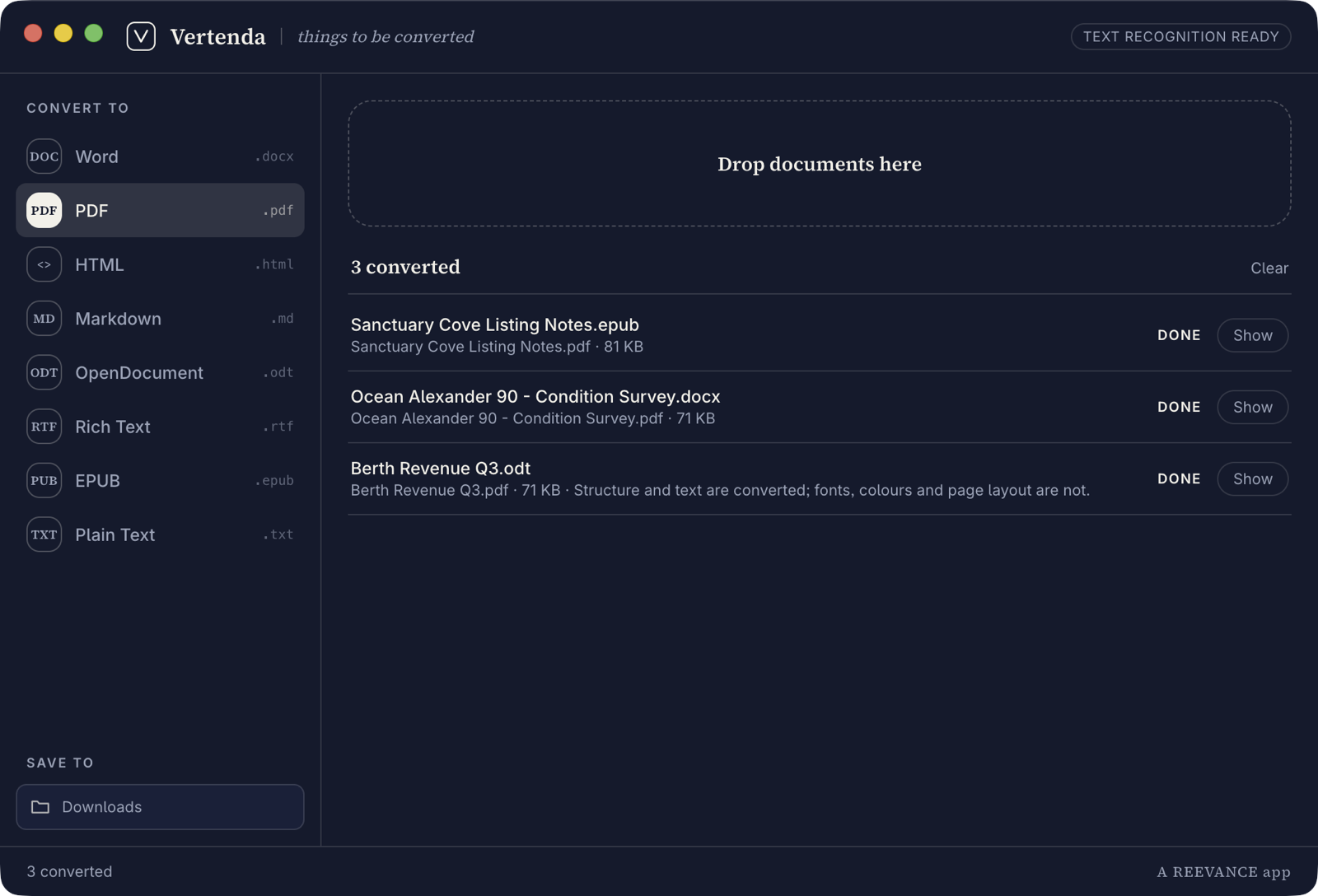This screenshot has height=896, width=1318.
Task: Click the Vertenda logo icon
Action: (141, 36)
